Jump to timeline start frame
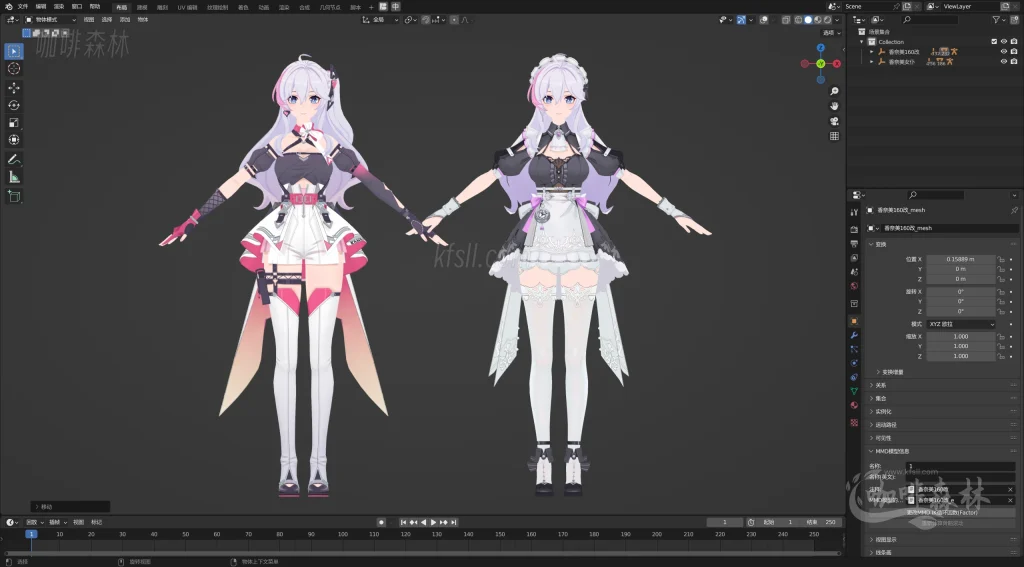 pyautogui.click(x=403, y=523)
